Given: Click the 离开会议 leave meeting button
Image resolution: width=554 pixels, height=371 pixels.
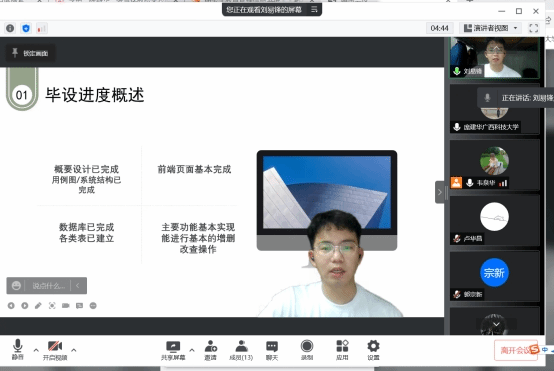Looking at the screenshot, I should click(x=515, y=350).
